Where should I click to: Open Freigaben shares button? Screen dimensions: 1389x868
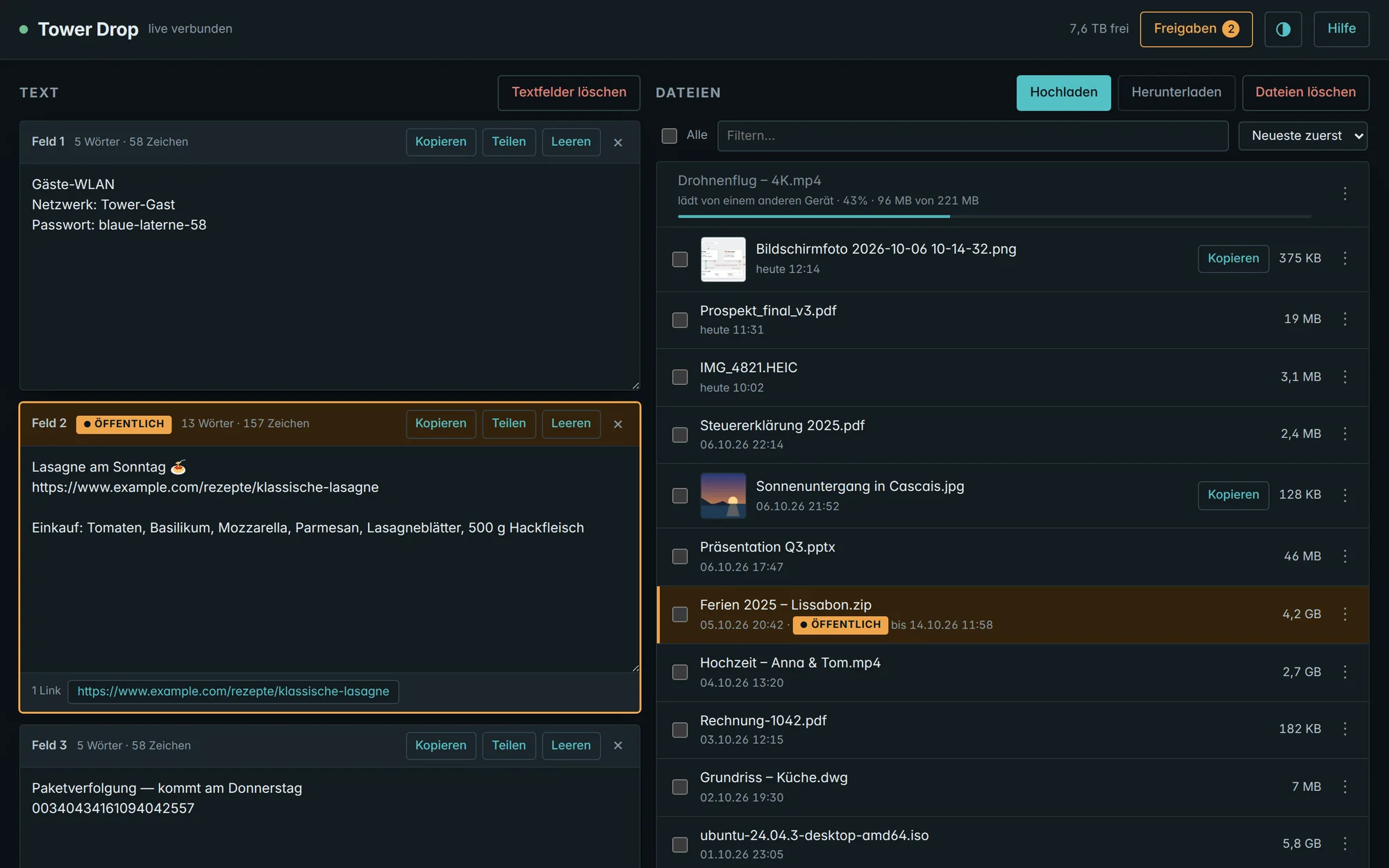[x=1196, y=29]
